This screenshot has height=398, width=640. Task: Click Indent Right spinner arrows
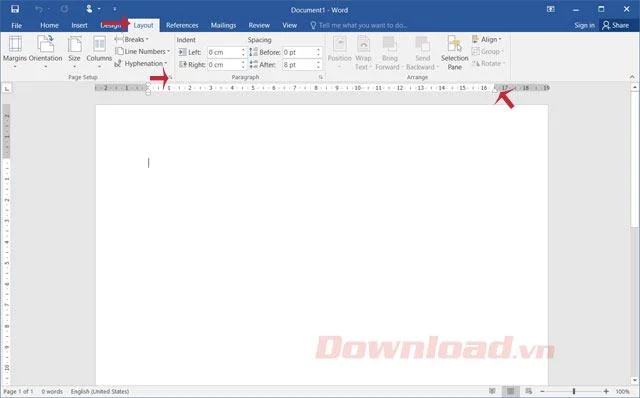(x=243, y=64)
